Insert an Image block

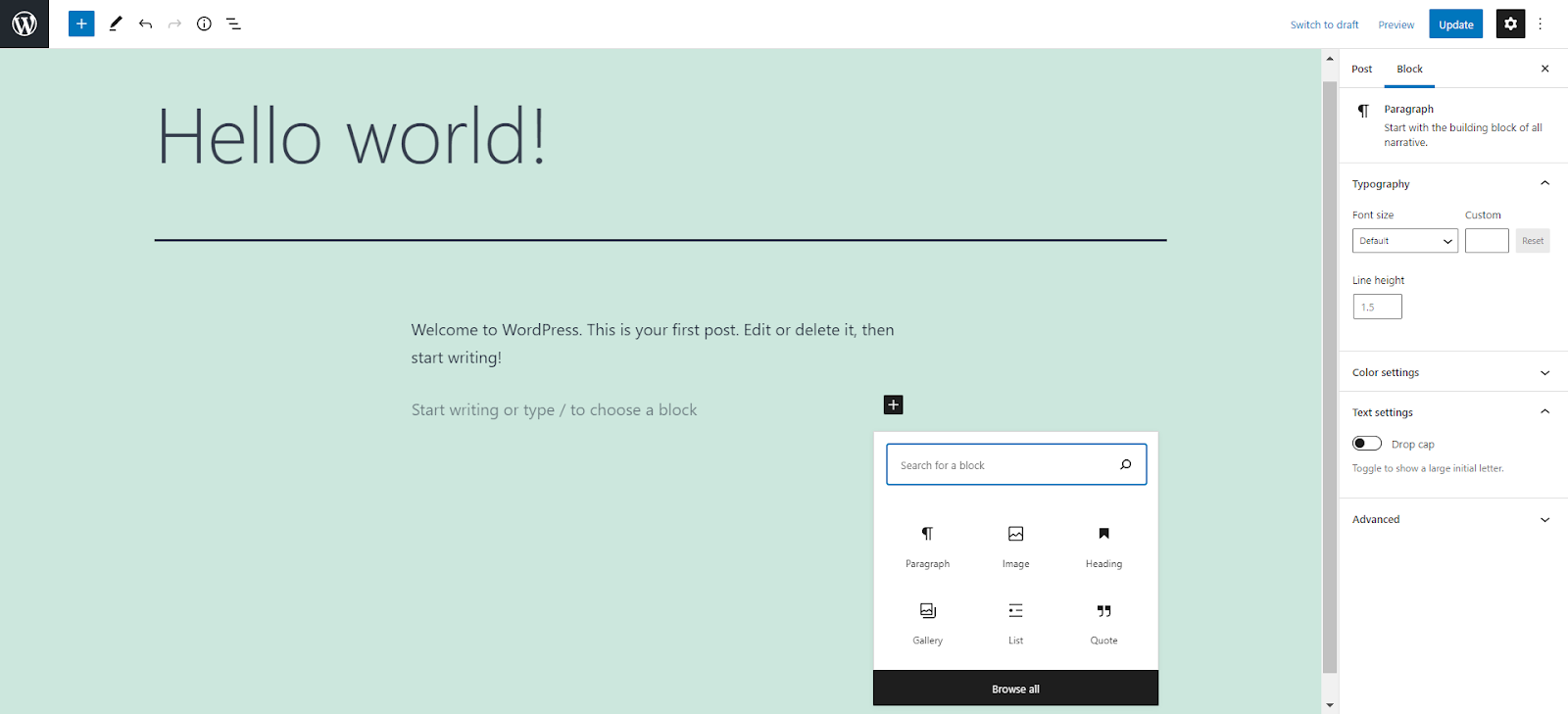(x=1015, y=546)
